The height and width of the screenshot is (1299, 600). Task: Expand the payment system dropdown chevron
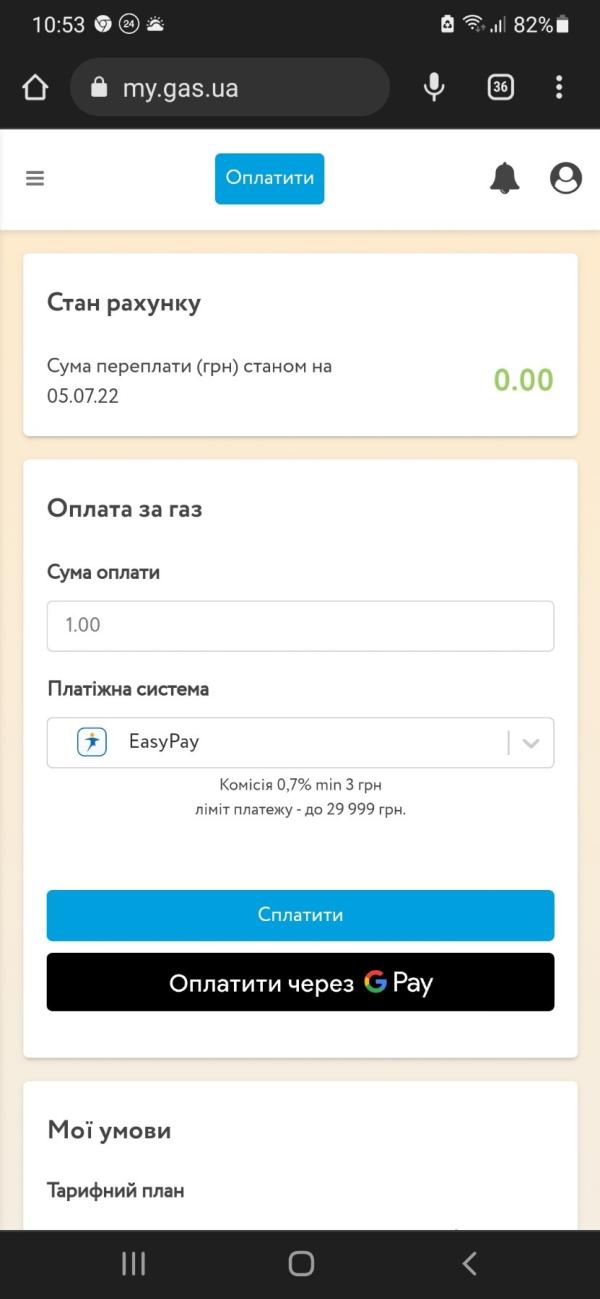[x=531, y=743]
